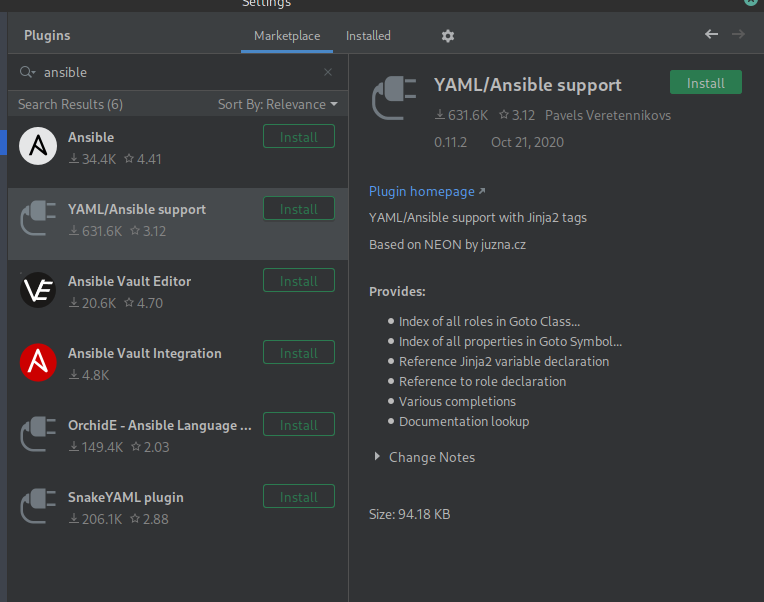The image size is (764, 602).
Task: Select the Ansible result title
Action: 91,137
